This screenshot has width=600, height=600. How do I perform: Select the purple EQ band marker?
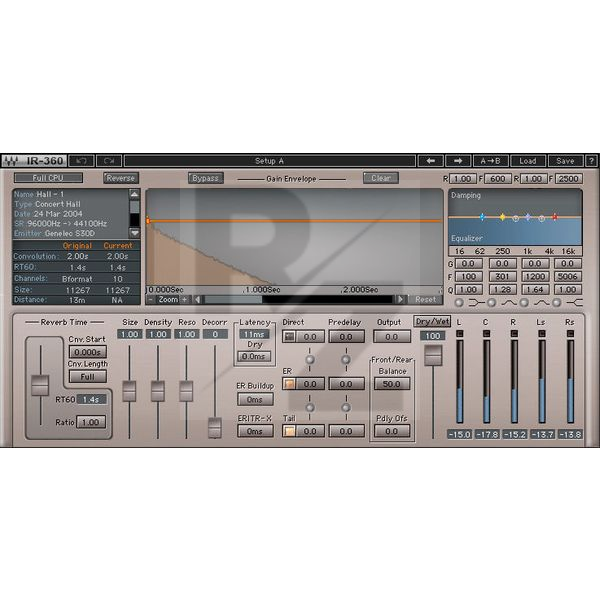[528, 217]
